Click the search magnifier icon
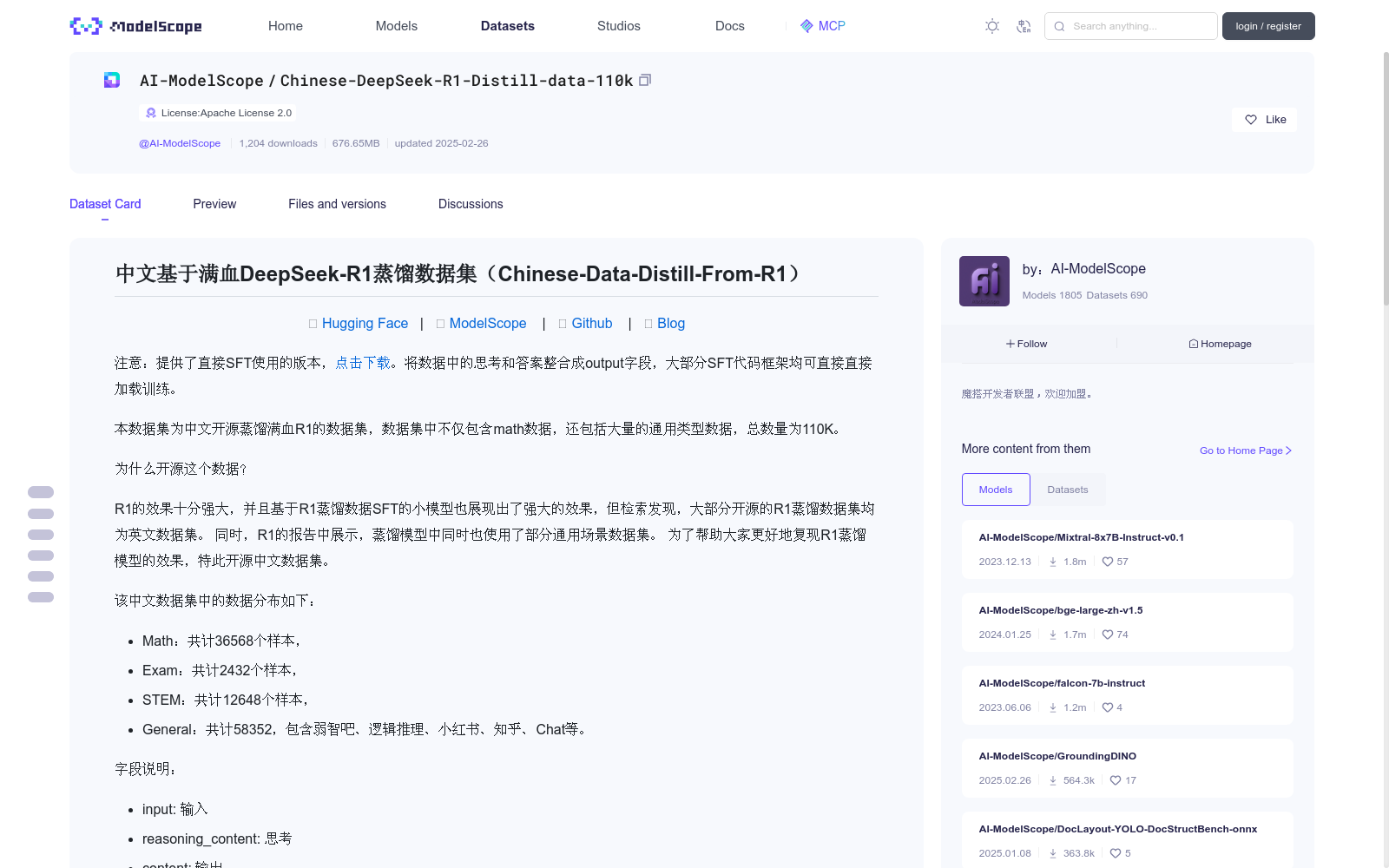Screen dimensions: 1389x868 1059,26
